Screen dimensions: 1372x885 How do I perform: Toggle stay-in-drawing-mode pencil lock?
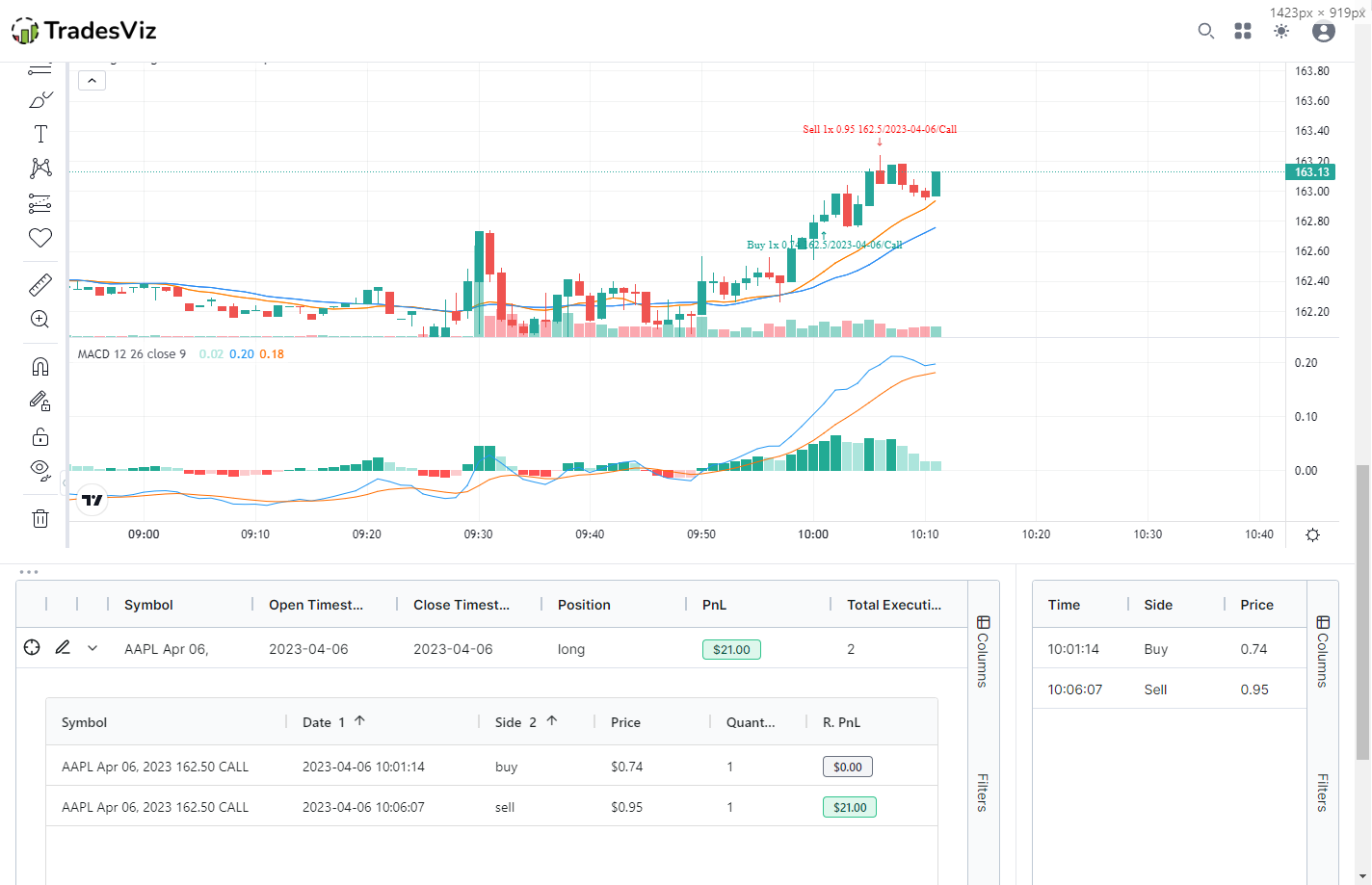(x=40, y=402)
